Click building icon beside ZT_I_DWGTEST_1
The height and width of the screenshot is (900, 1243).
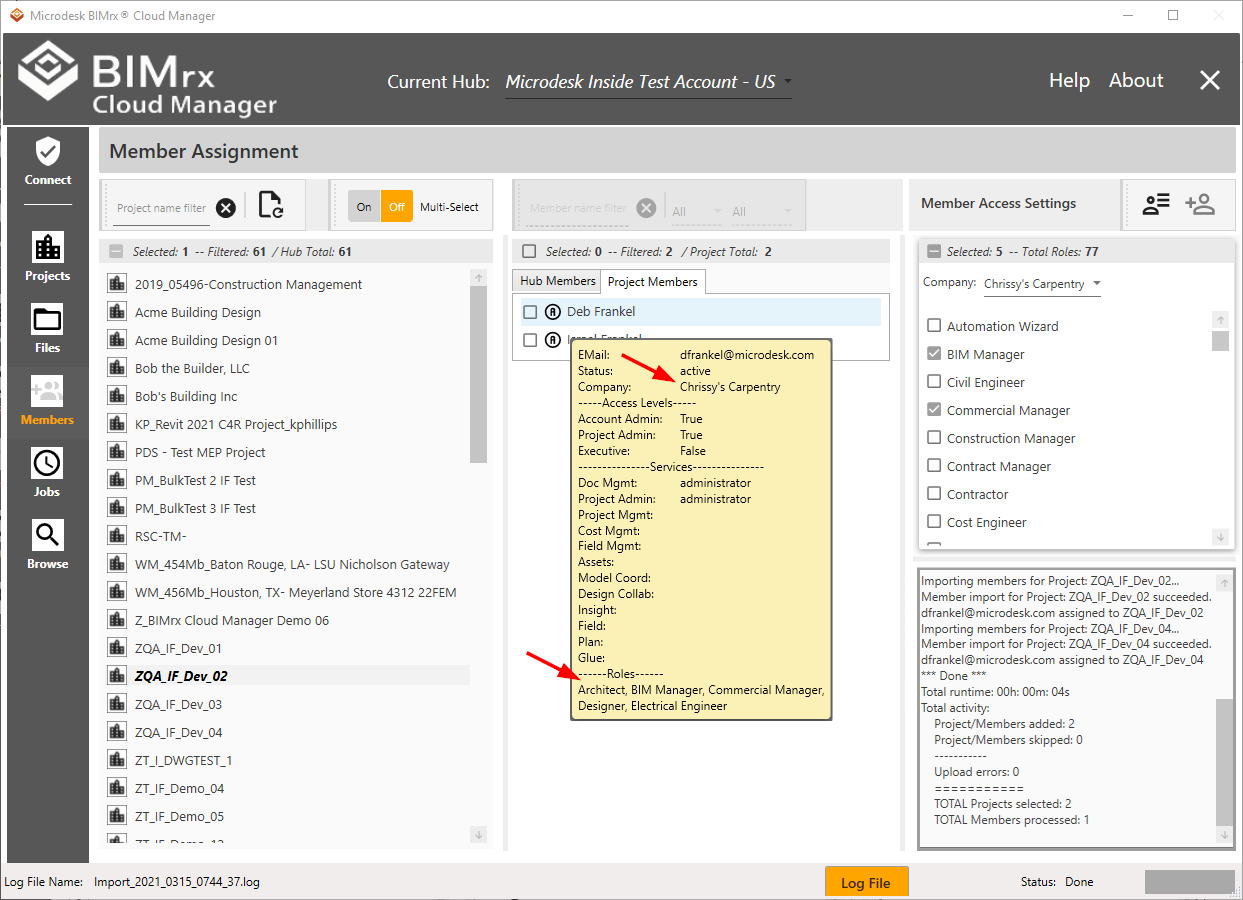tap(117, 760)
